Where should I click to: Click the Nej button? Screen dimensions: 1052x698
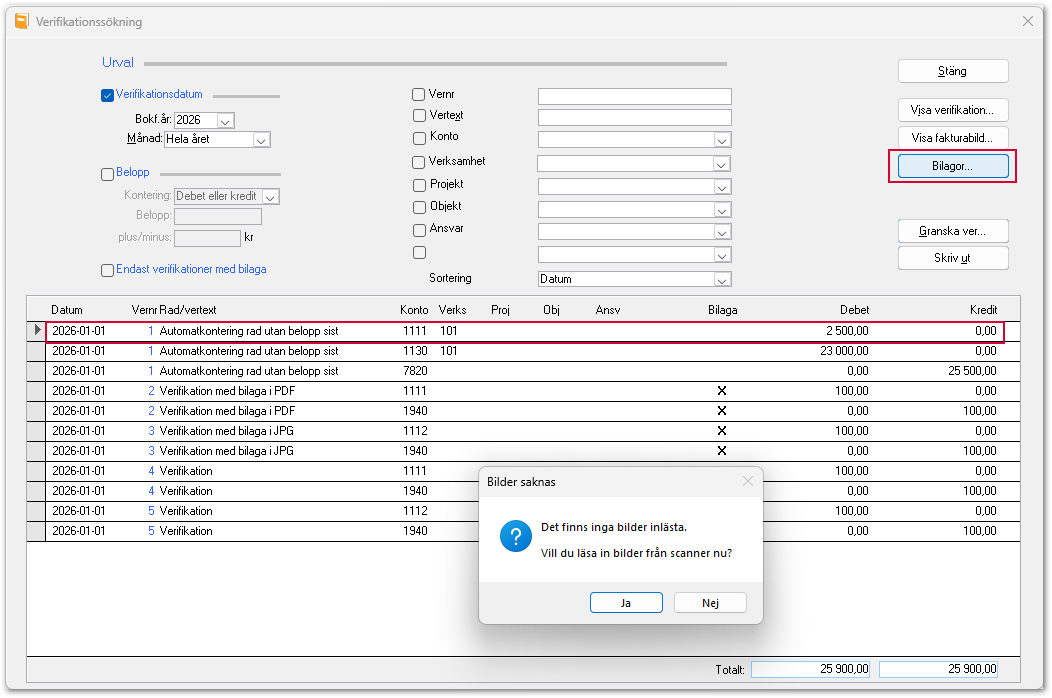(710, 603)
